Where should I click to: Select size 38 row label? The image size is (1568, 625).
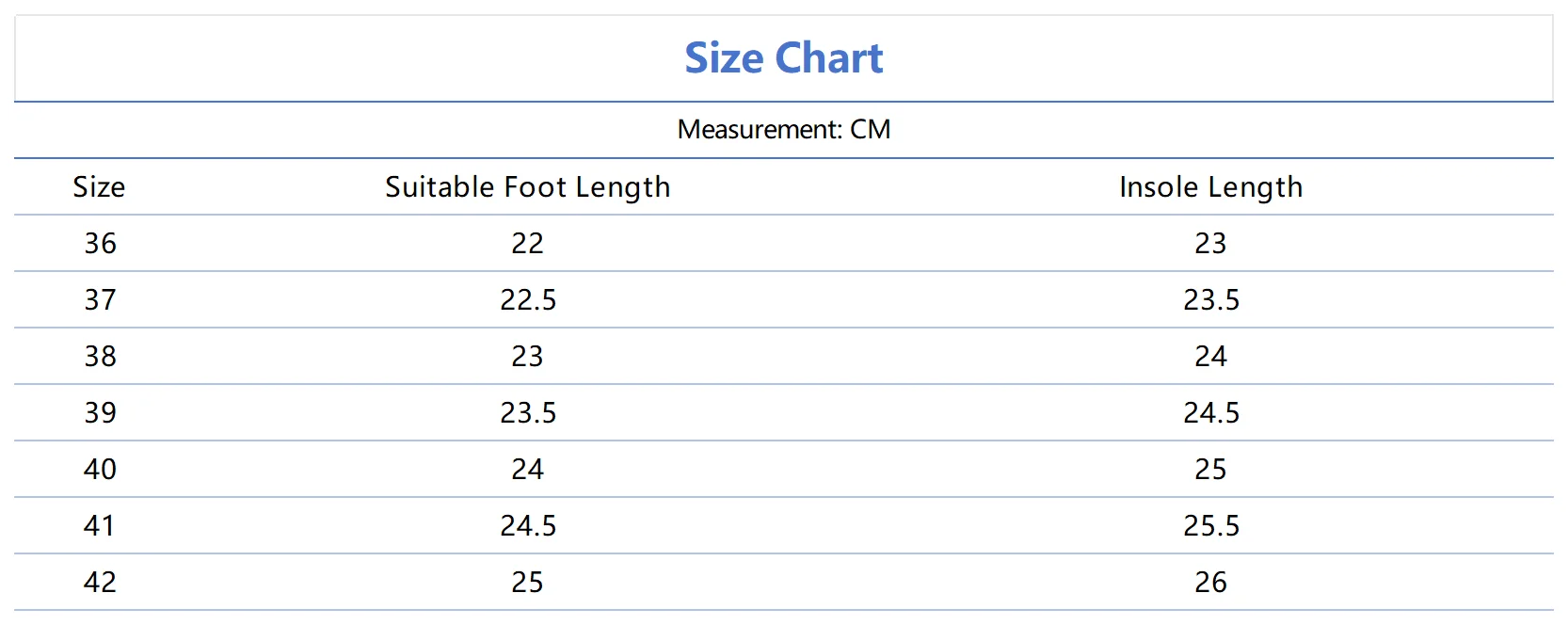point(100,357)
